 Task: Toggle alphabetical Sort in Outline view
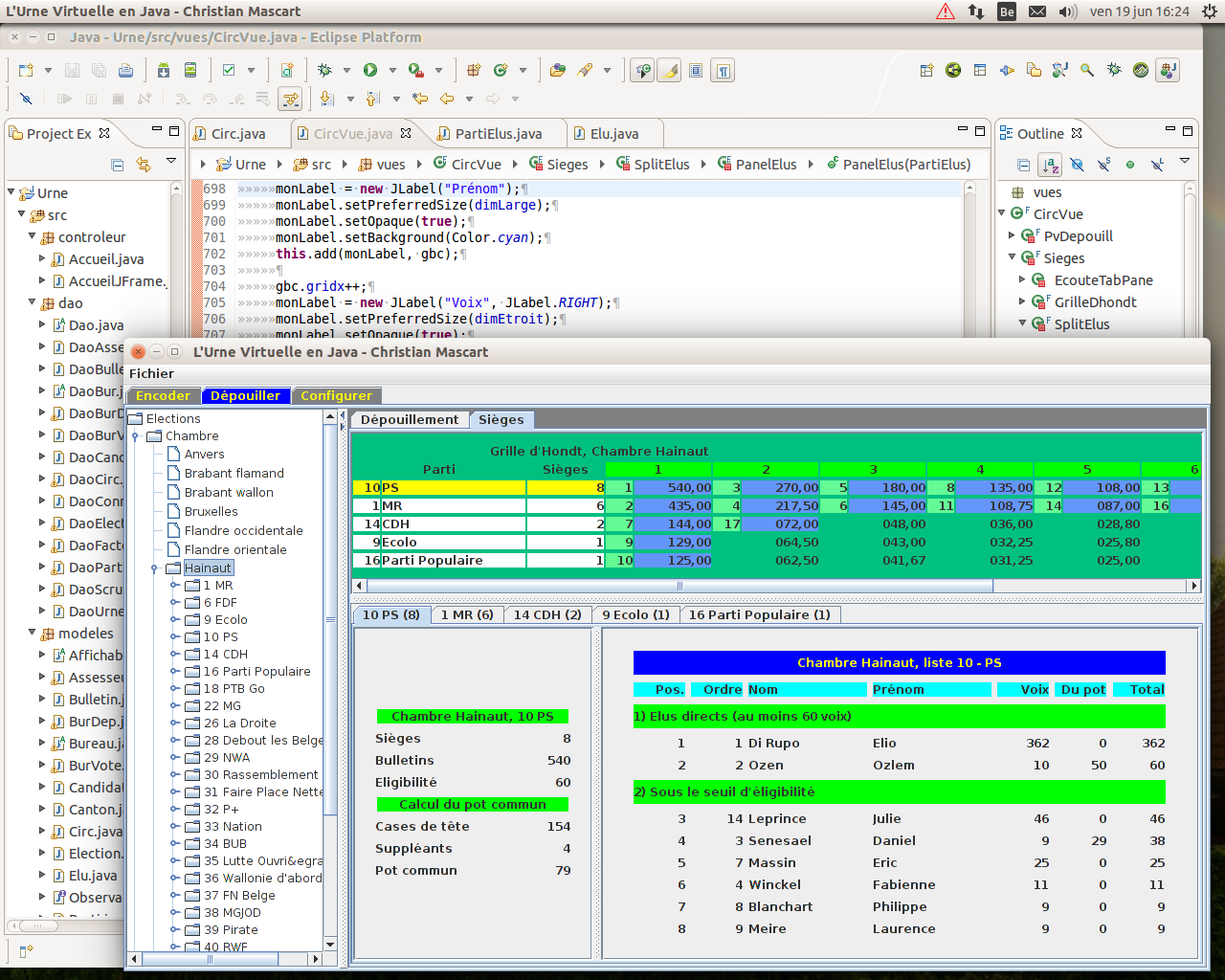pyautogui.click(x=1051, y=165)
